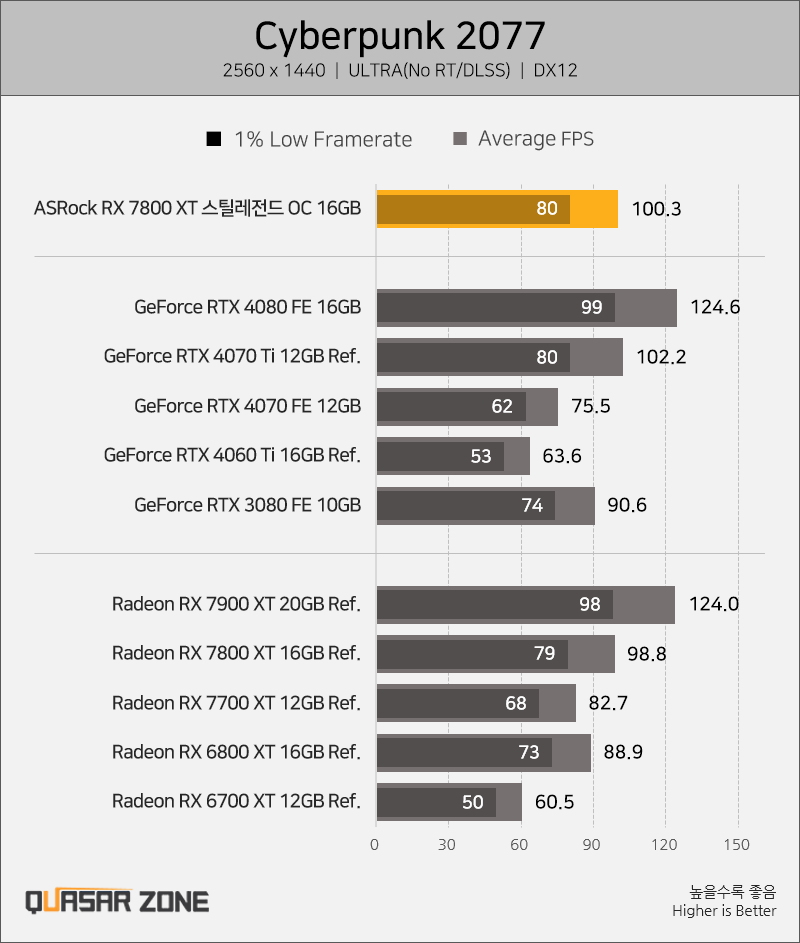Click the Quasar Zone logo
Image resolution: width=800 pixels, height=943 pixels.
click(x=117, y=902)
